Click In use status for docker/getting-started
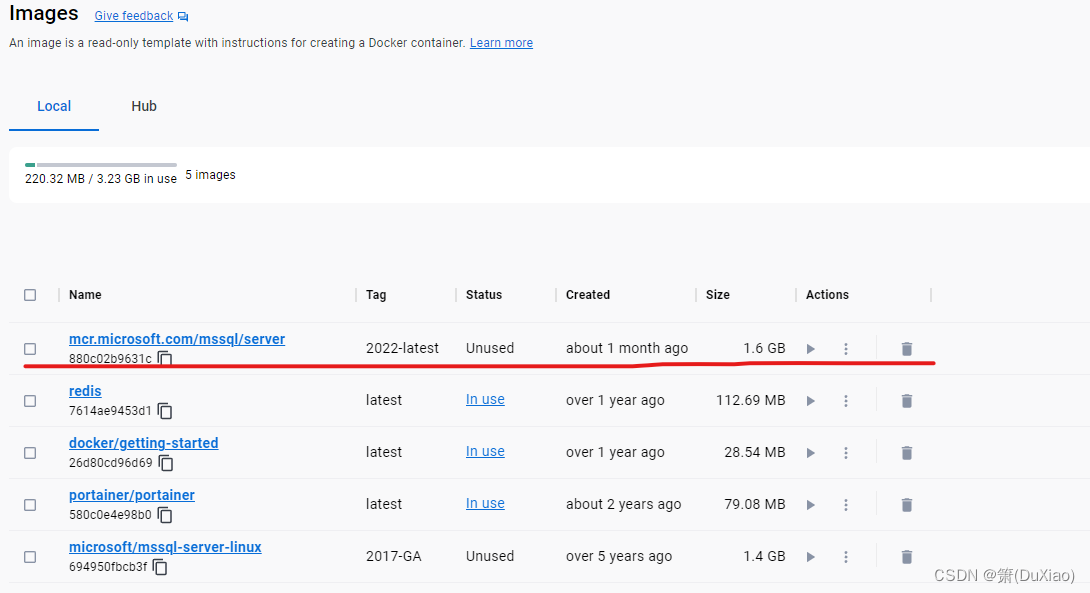 [485, 452]
